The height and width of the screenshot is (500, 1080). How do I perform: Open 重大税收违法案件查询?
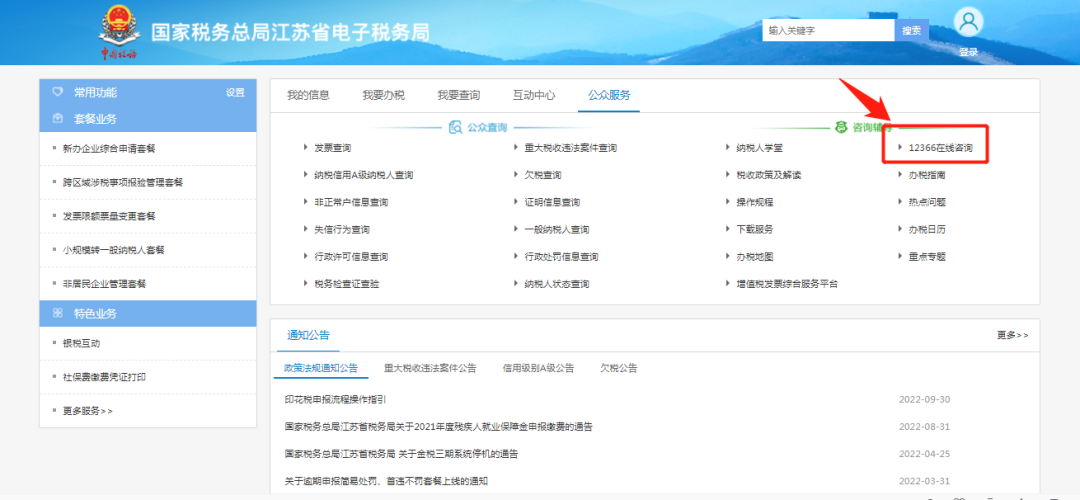(570, 148)
